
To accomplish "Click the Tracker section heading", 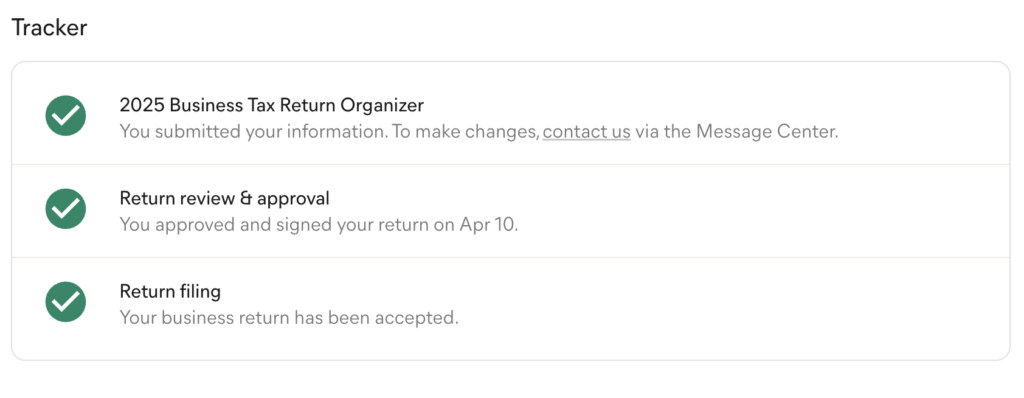I will [x=50, y=28].
